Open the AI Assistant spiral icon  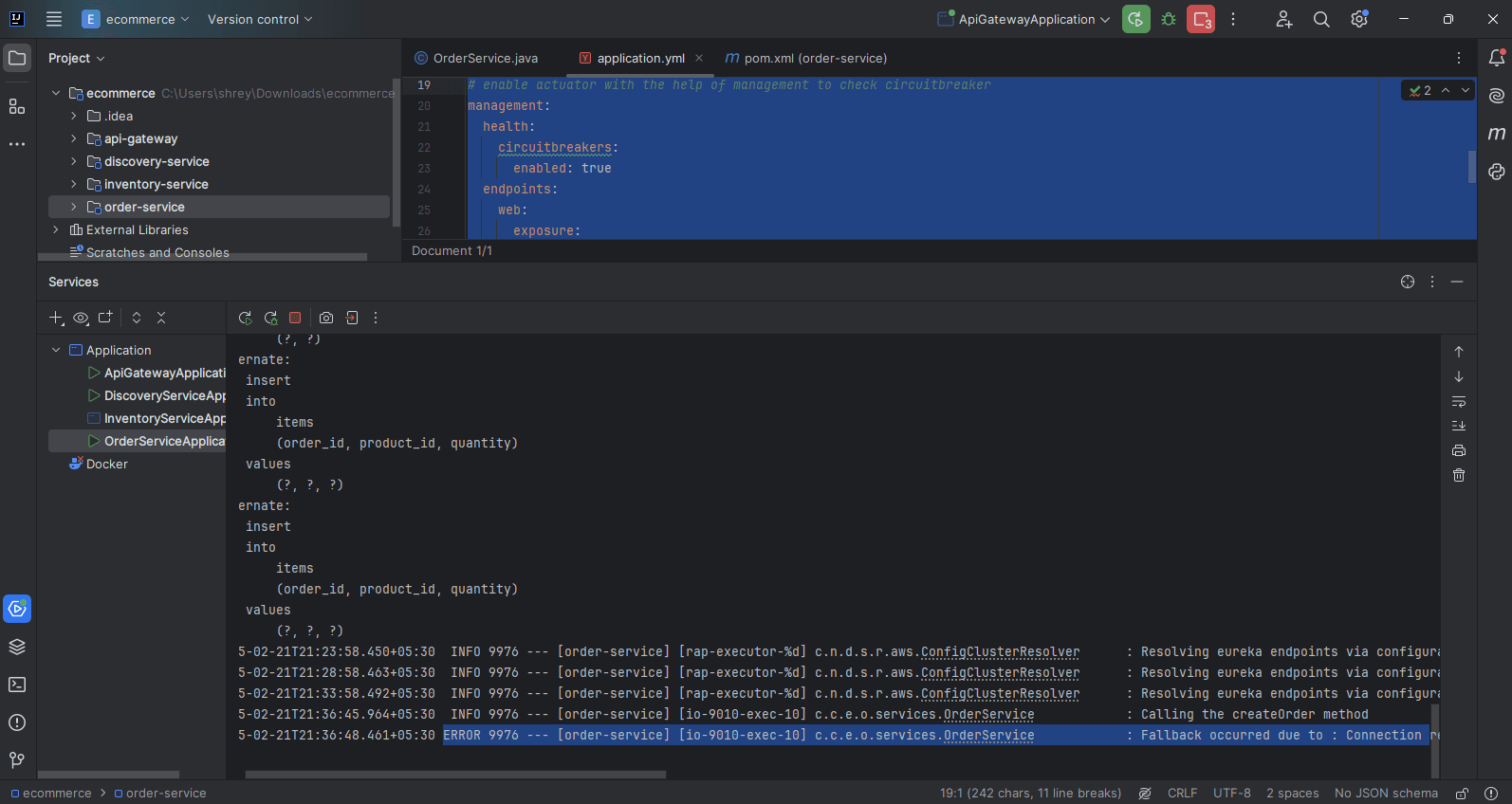[x=1497, y=96]
